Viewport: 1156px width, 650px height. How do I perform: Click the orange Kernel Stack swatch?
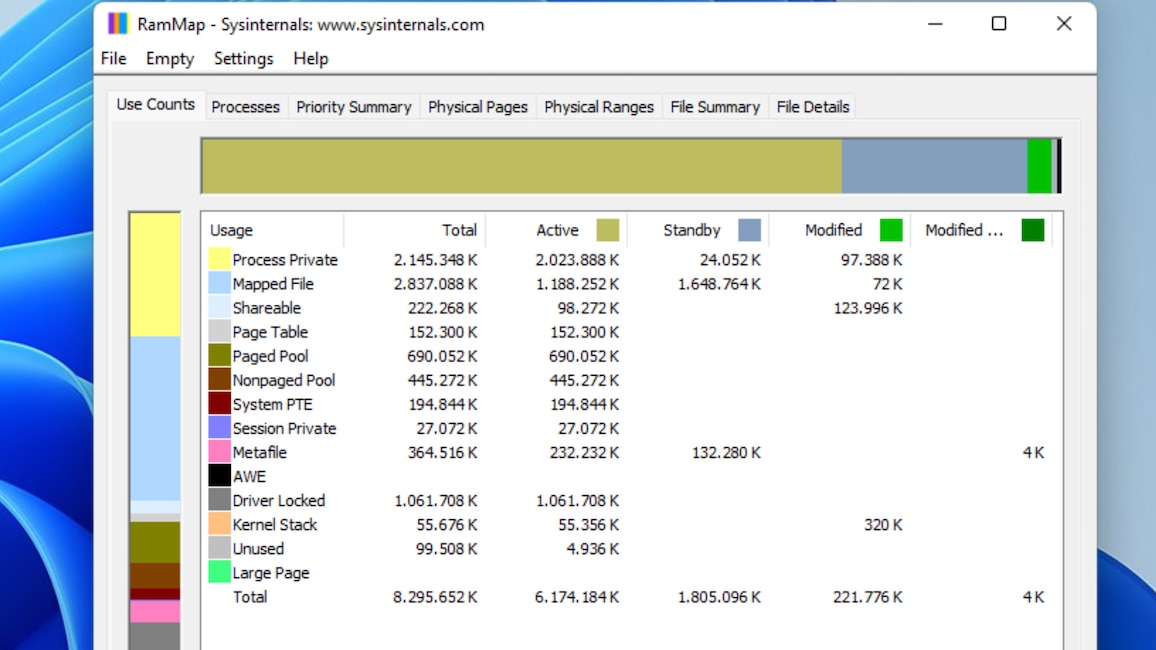(x=219, y=524)
